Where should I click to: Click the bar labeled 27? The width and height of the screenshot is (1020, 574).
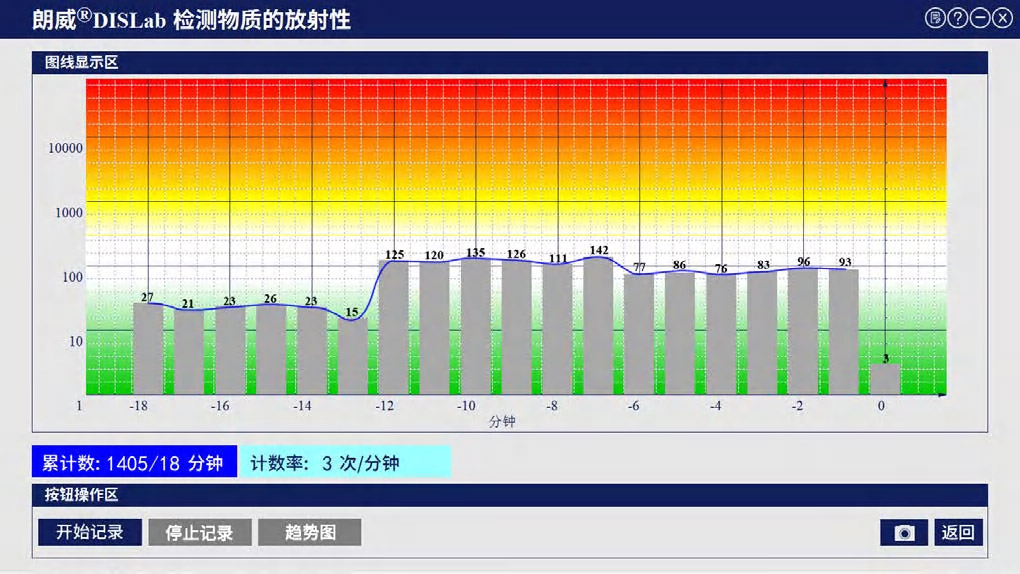coord(148,348)
